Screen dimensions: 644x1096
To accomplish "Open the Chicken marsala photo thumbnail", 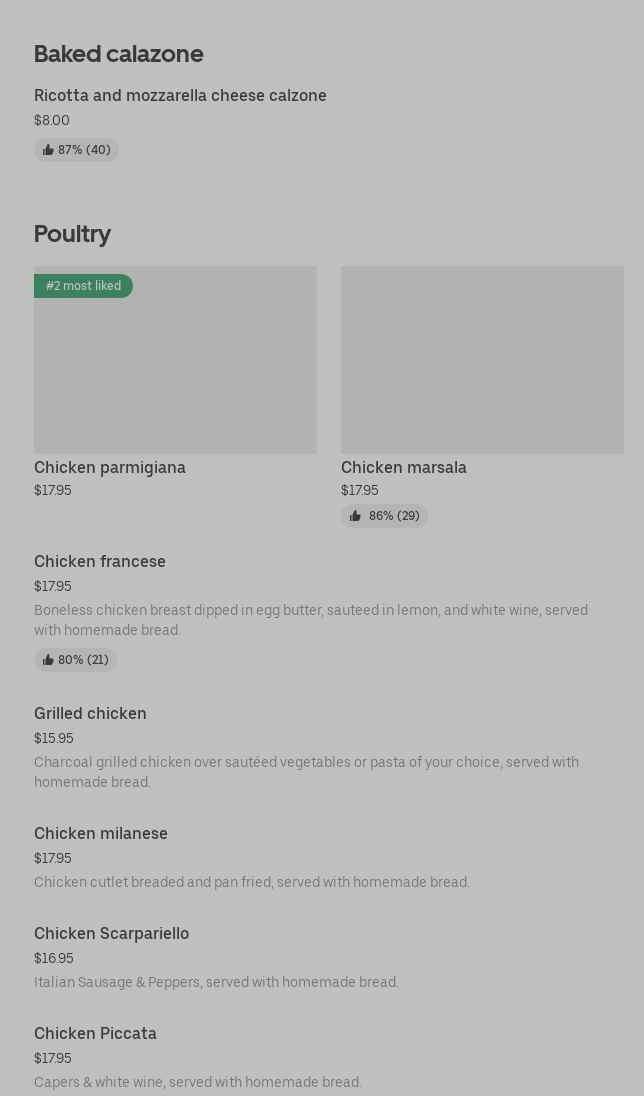I will point(482,360).
